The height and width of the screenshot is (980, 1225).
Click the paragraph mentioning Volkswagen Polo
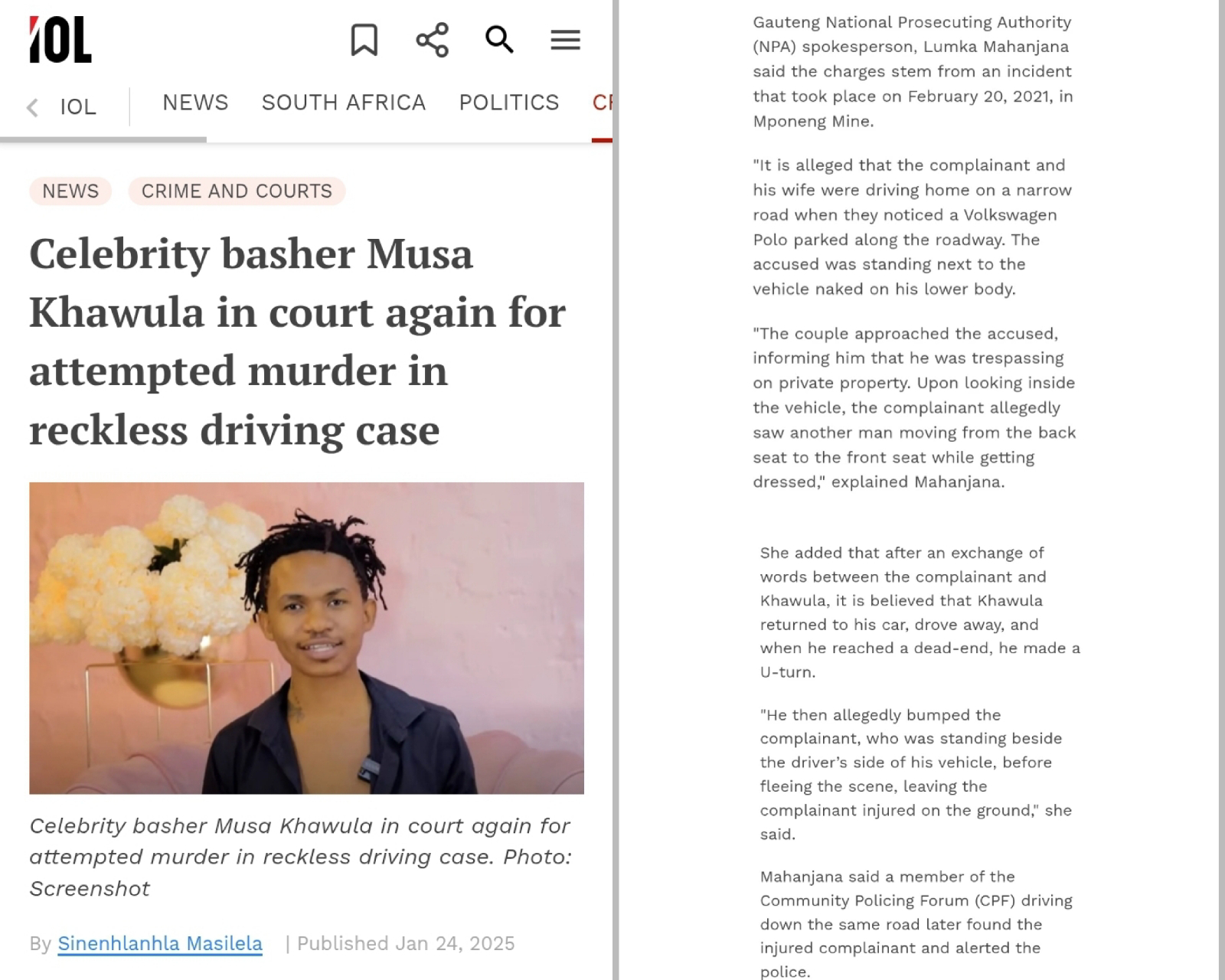(913, 227)
